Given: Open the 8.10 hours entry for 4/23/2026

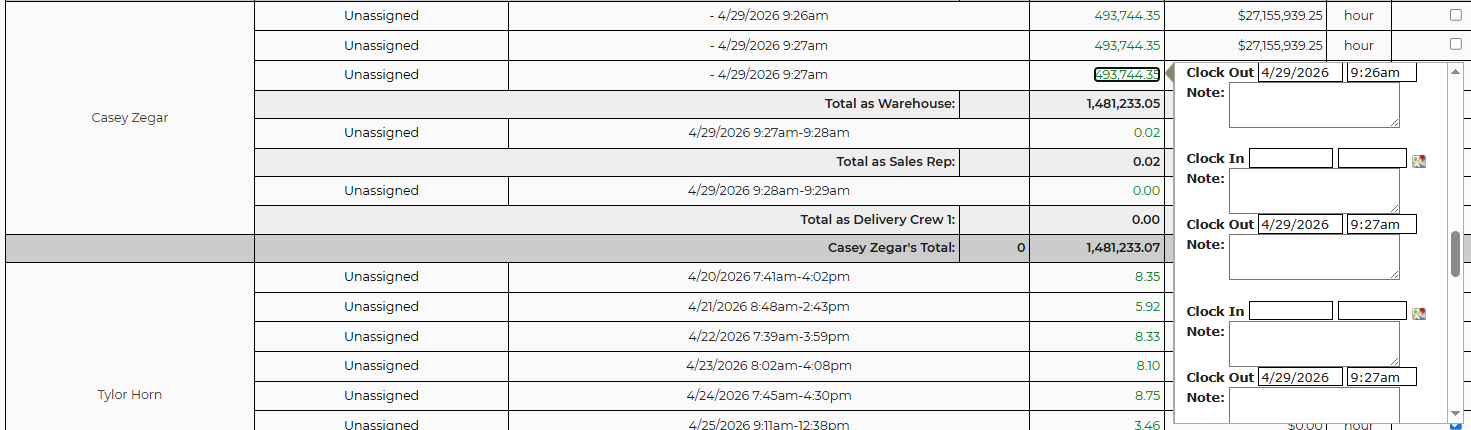Looking at the screenshot, I should 1147,366.
